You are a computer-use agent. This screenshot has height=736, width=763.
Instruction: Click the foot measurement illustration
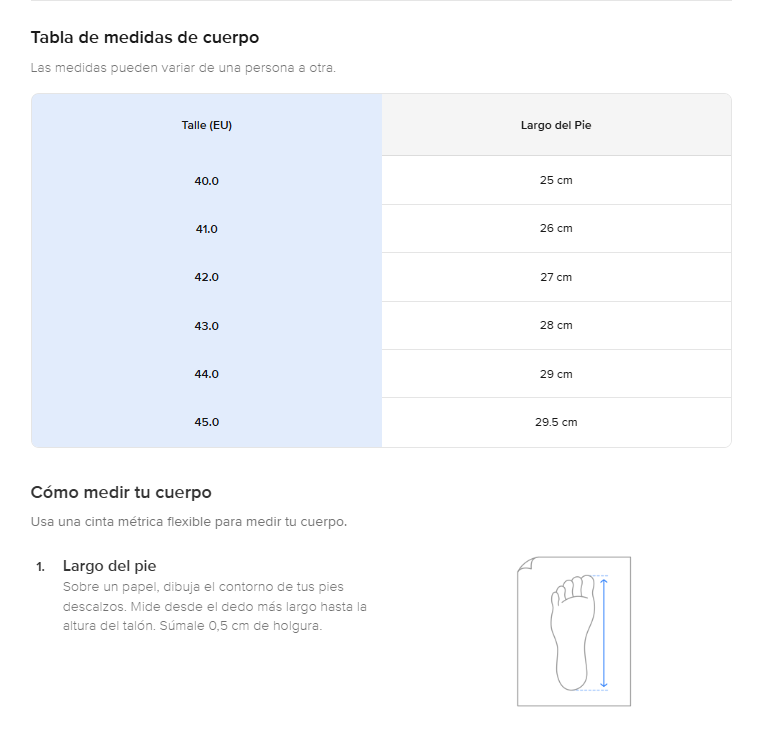point(572,631)
